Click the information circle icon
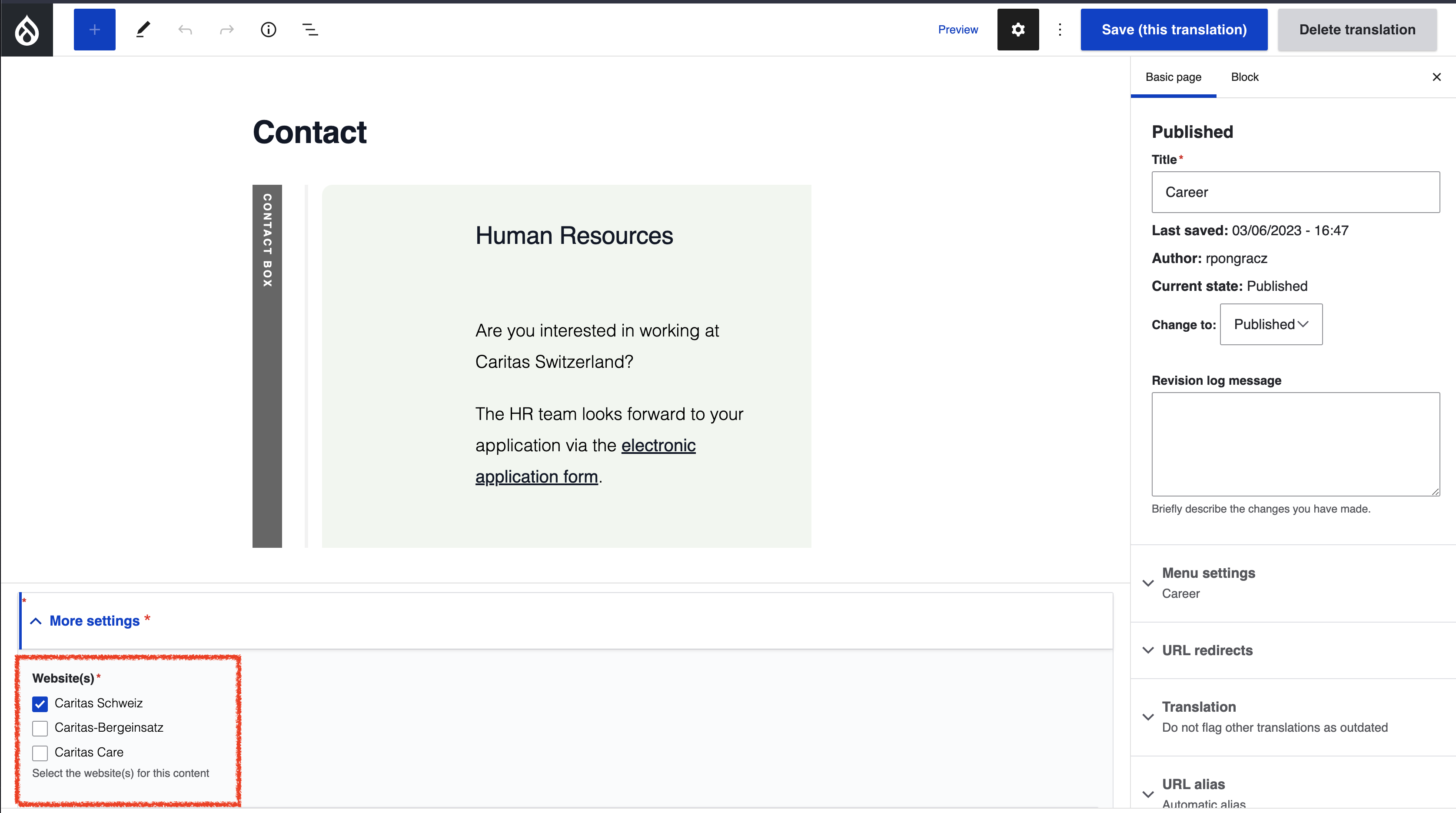The height and width of the screenshot is (813, 1456). point(269,30)
